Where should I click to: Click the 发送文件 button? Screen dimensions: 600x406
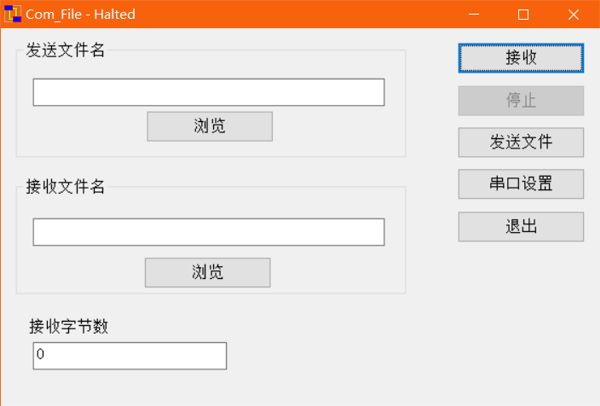click(521, 142)
